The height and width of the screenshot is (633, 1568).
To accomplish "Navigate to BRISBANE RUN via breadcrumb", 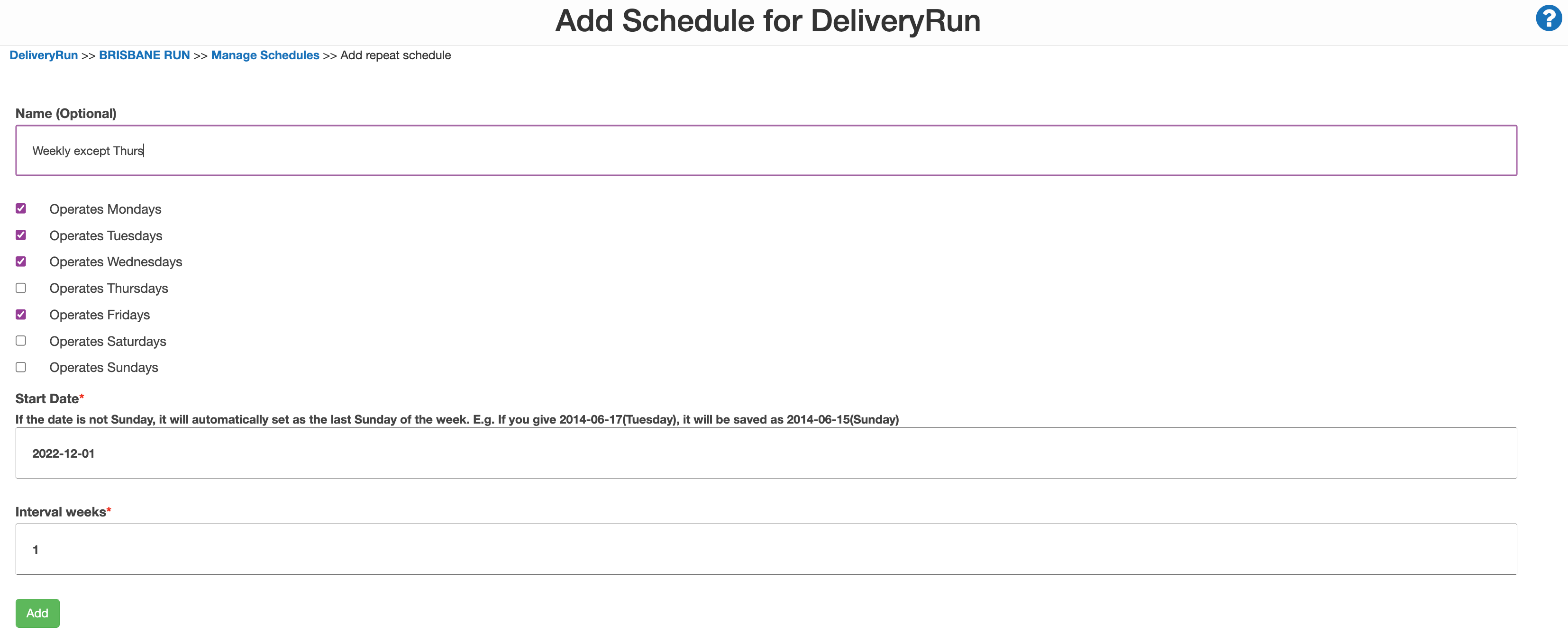I will 144,55.
